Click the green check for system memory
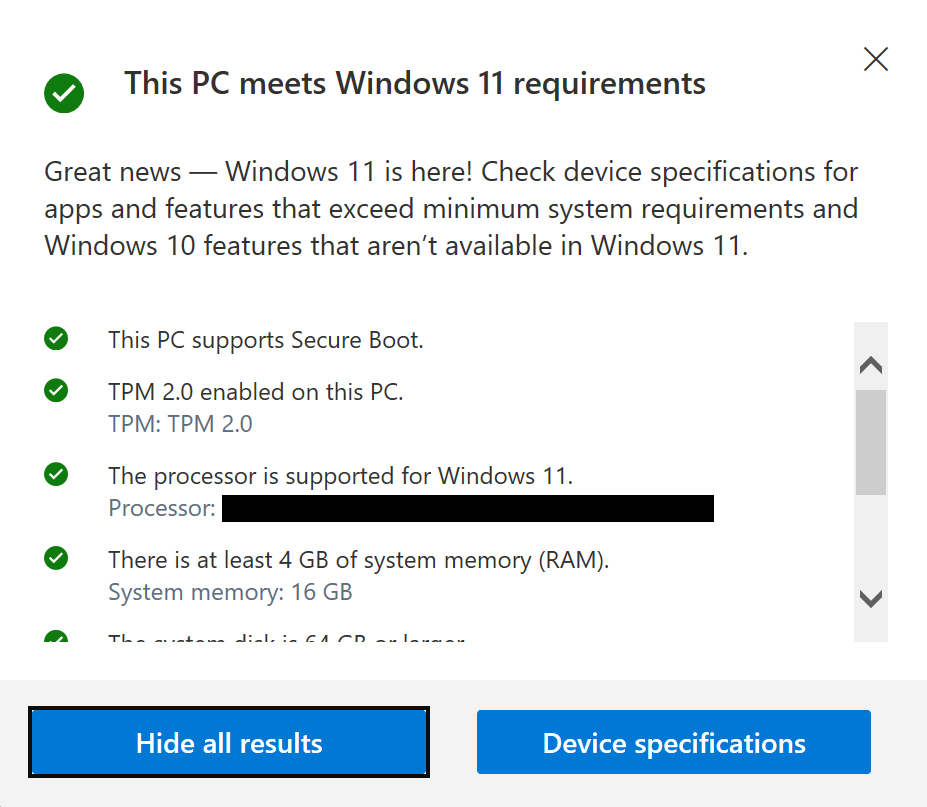Viewport: 927px width, 807px height. pos(56,559)
